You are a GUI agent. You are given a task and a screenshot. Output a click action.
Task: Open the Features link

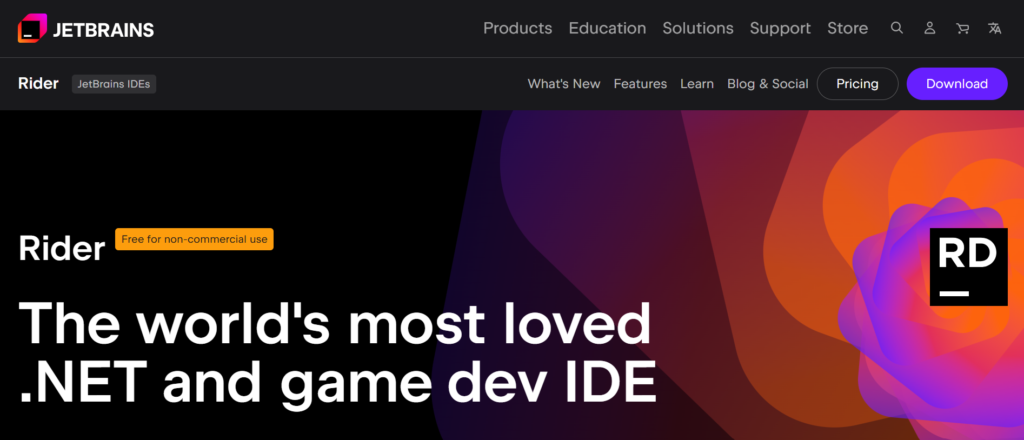(640, 84)
